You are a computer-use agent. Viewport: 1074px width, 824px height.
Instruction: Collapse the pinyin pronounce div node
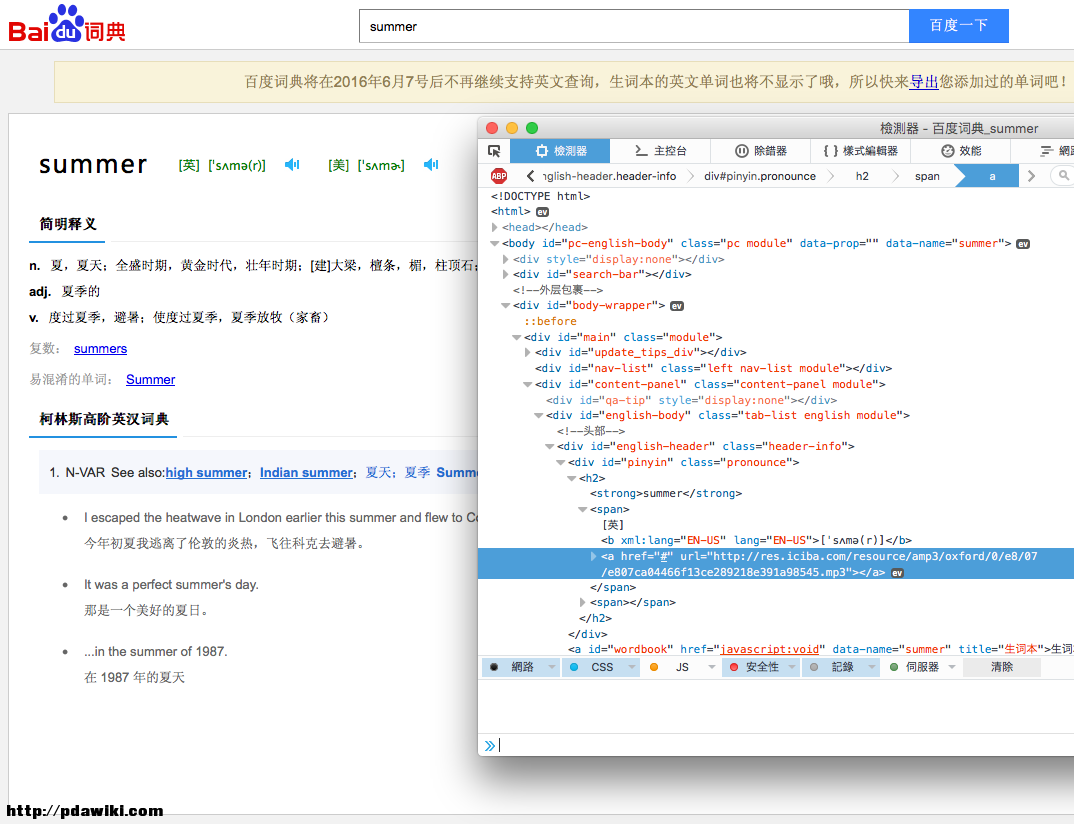(x=560, y=462)
